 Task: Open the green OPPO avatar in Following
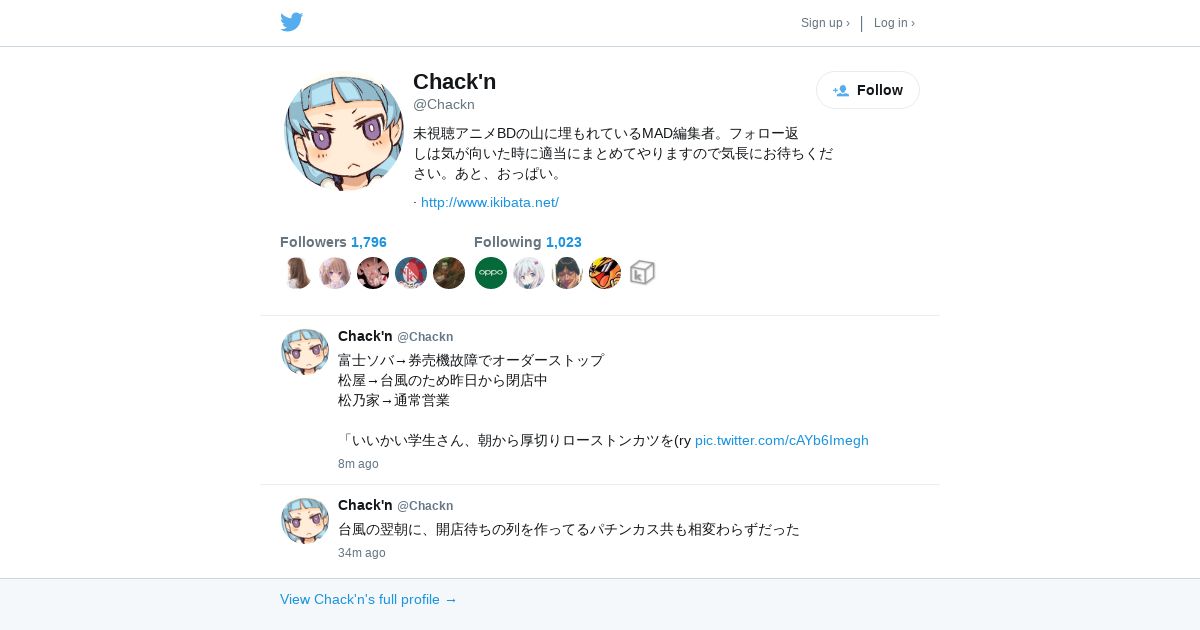(x=491, y=273)
